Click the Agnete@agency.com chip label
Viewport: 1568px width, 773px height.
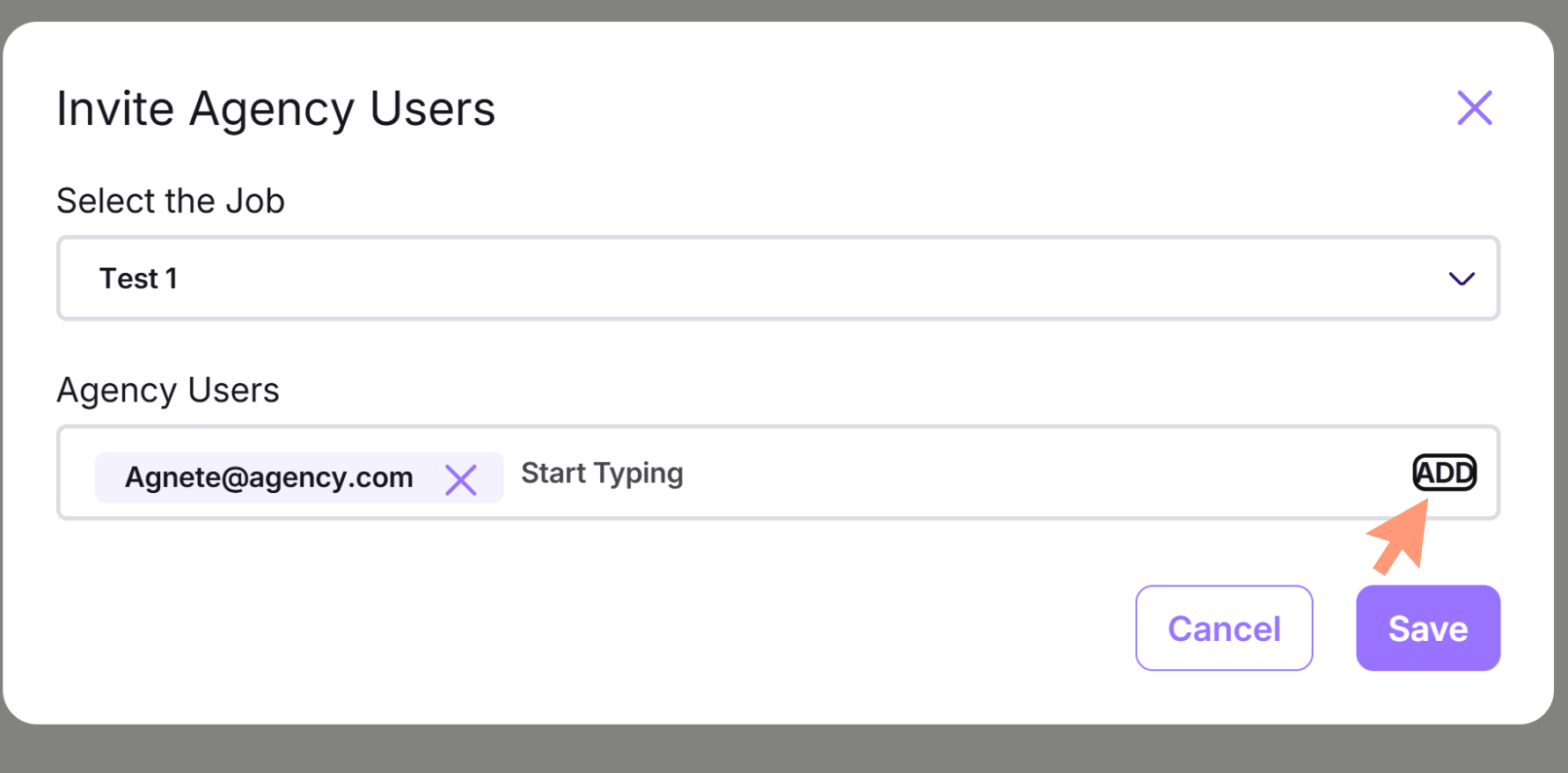pos(268,477)
